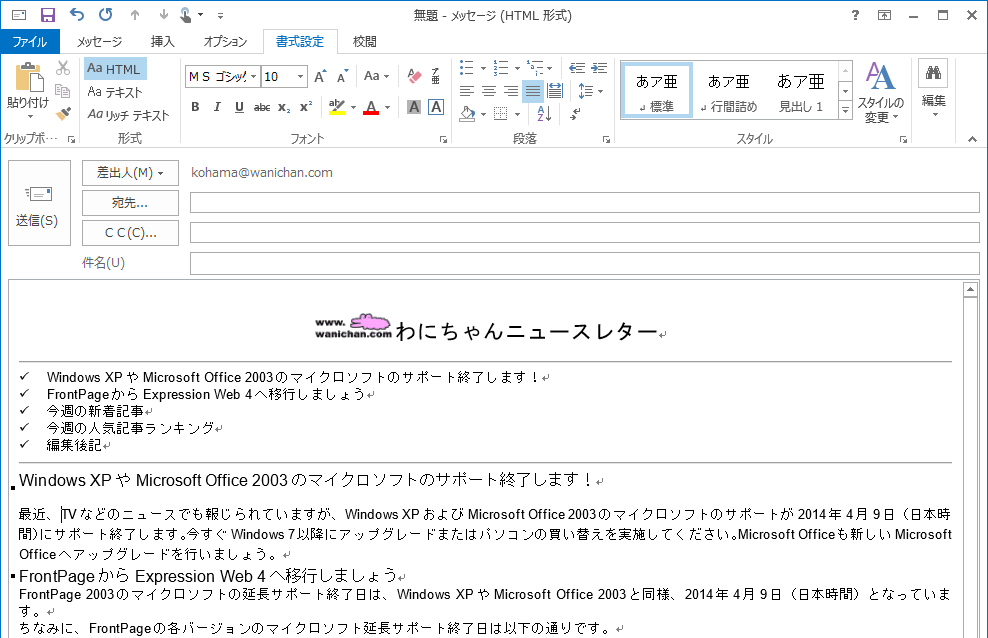Switch to the 挿入 tab

(163, 42)
